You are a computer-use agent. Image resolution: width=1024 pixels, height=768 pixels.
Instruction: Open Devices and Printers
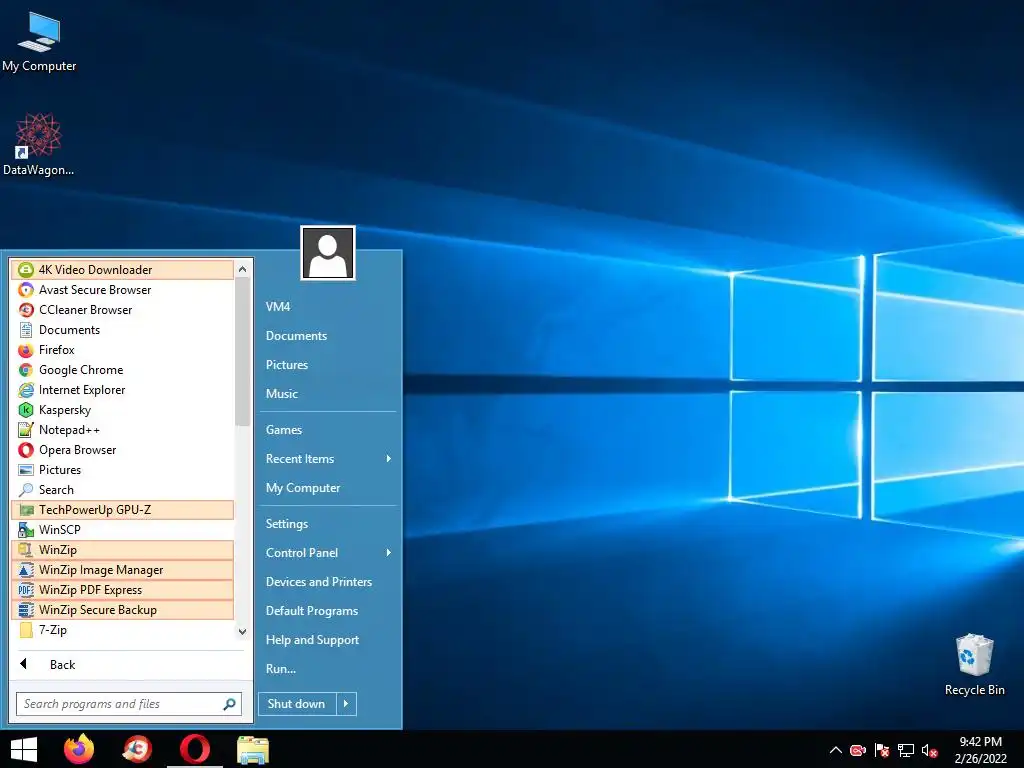tap(328, 582)
